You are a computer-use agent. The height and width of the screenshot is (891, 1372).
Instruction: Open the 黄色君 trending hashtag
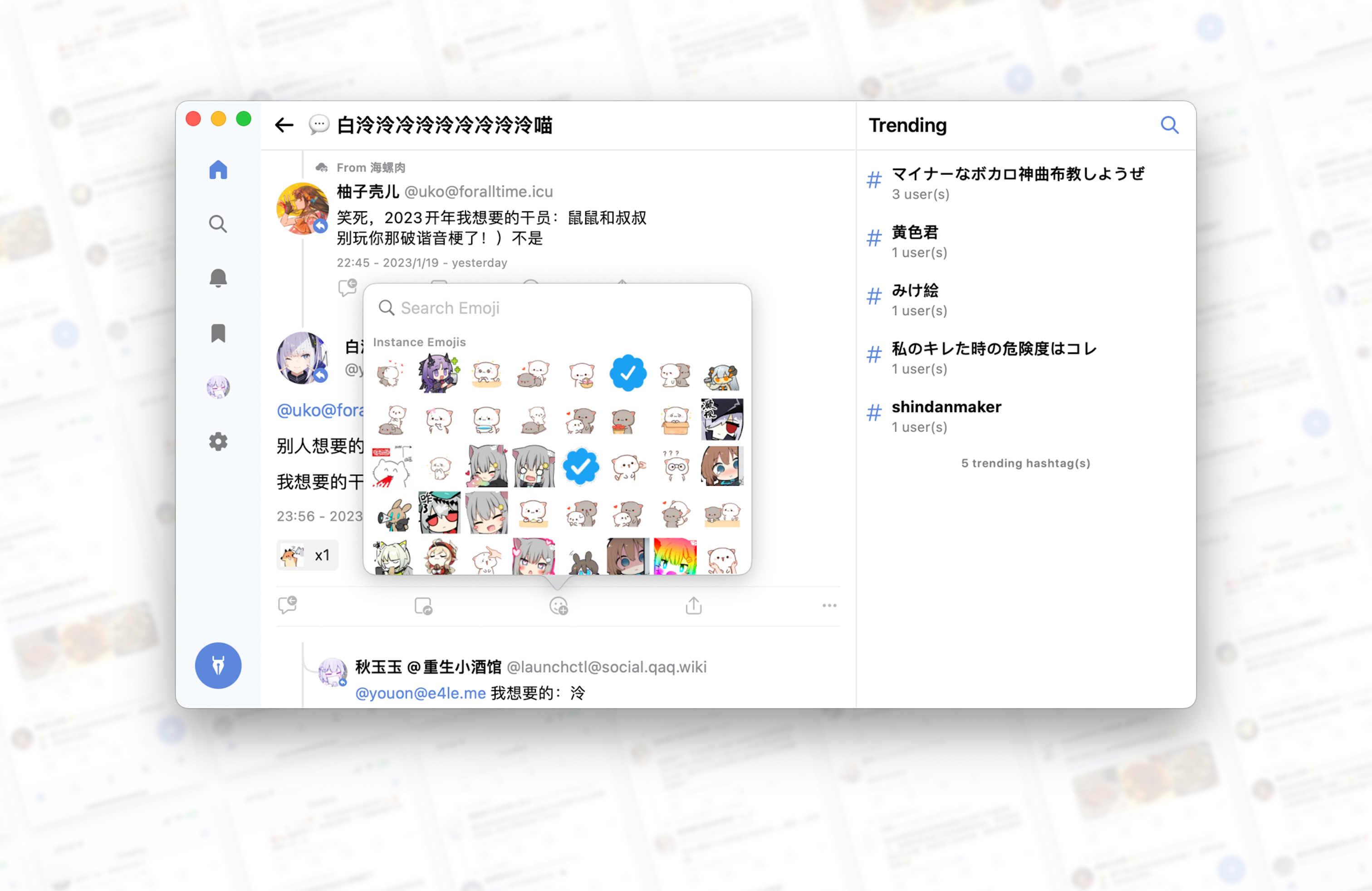tap(915, 232)
